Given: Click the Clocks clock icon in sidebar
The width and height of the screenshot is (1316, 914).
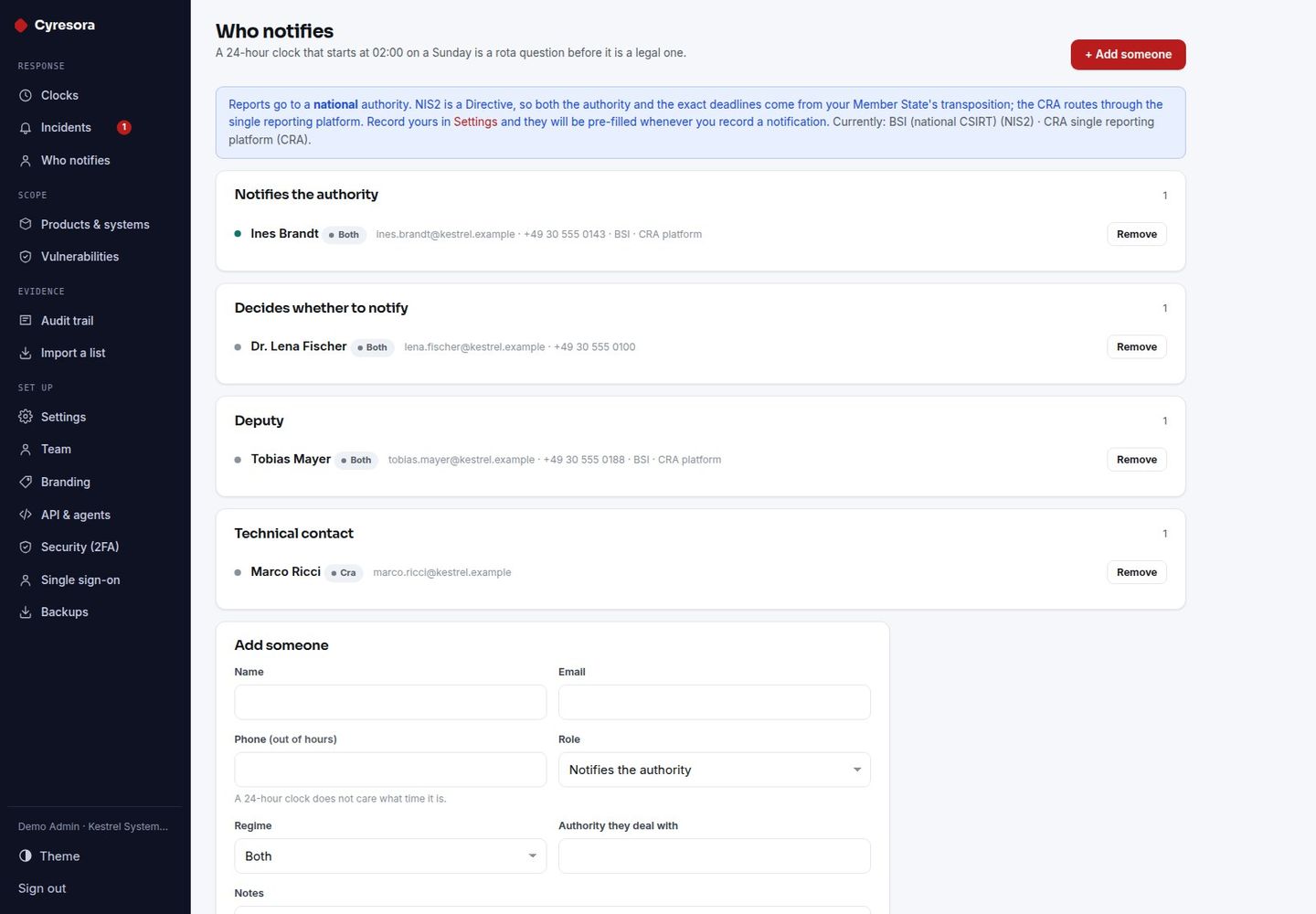Looking at the screenshot, I should coord(26,95).
